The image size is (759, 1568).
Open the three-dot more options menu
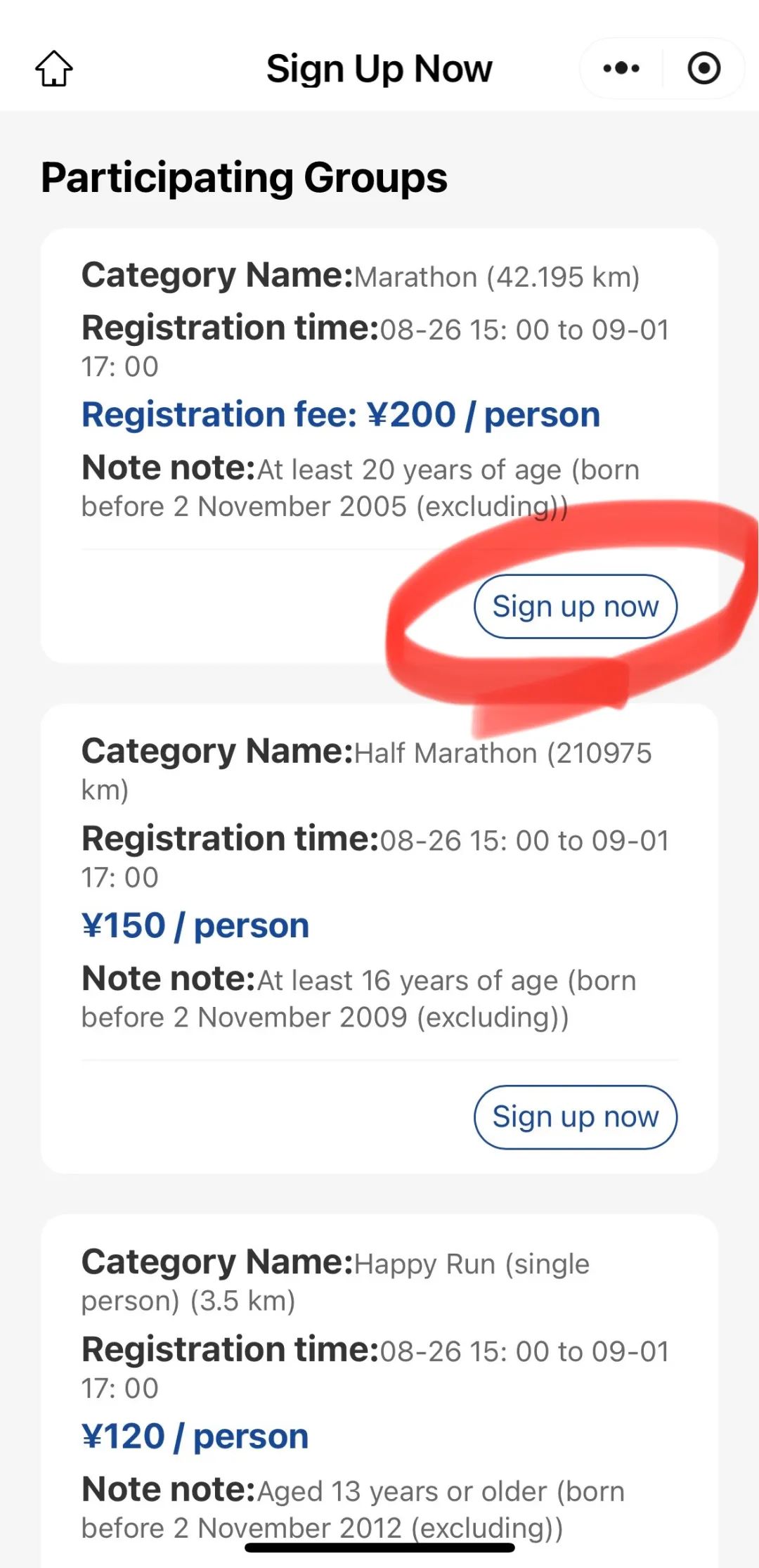621,69
